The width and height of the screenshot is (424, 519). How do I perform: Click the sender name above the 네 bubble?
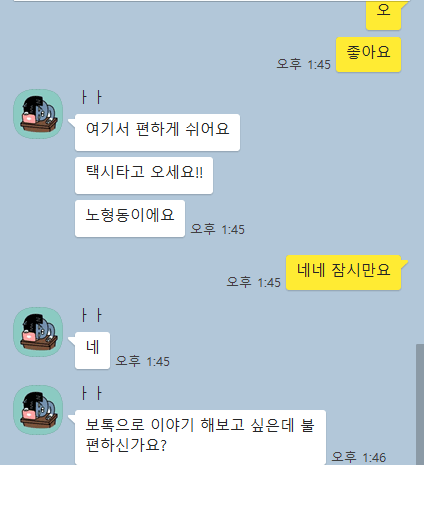coord(92,315)
